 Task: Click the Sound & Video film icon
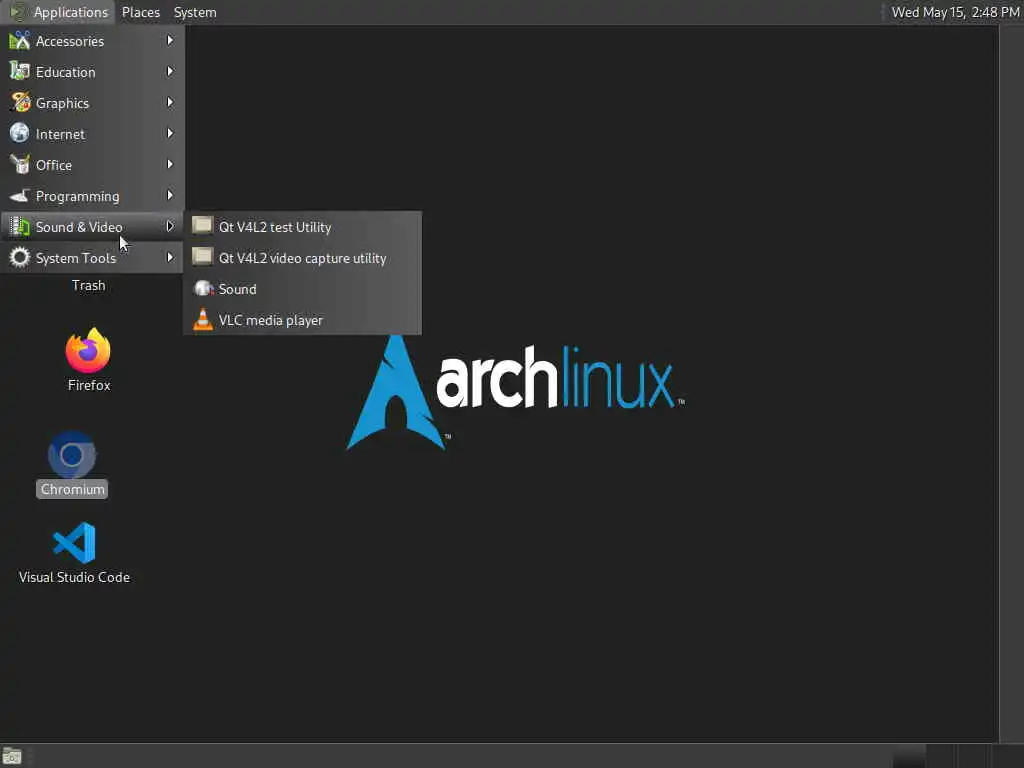(20, 227)
